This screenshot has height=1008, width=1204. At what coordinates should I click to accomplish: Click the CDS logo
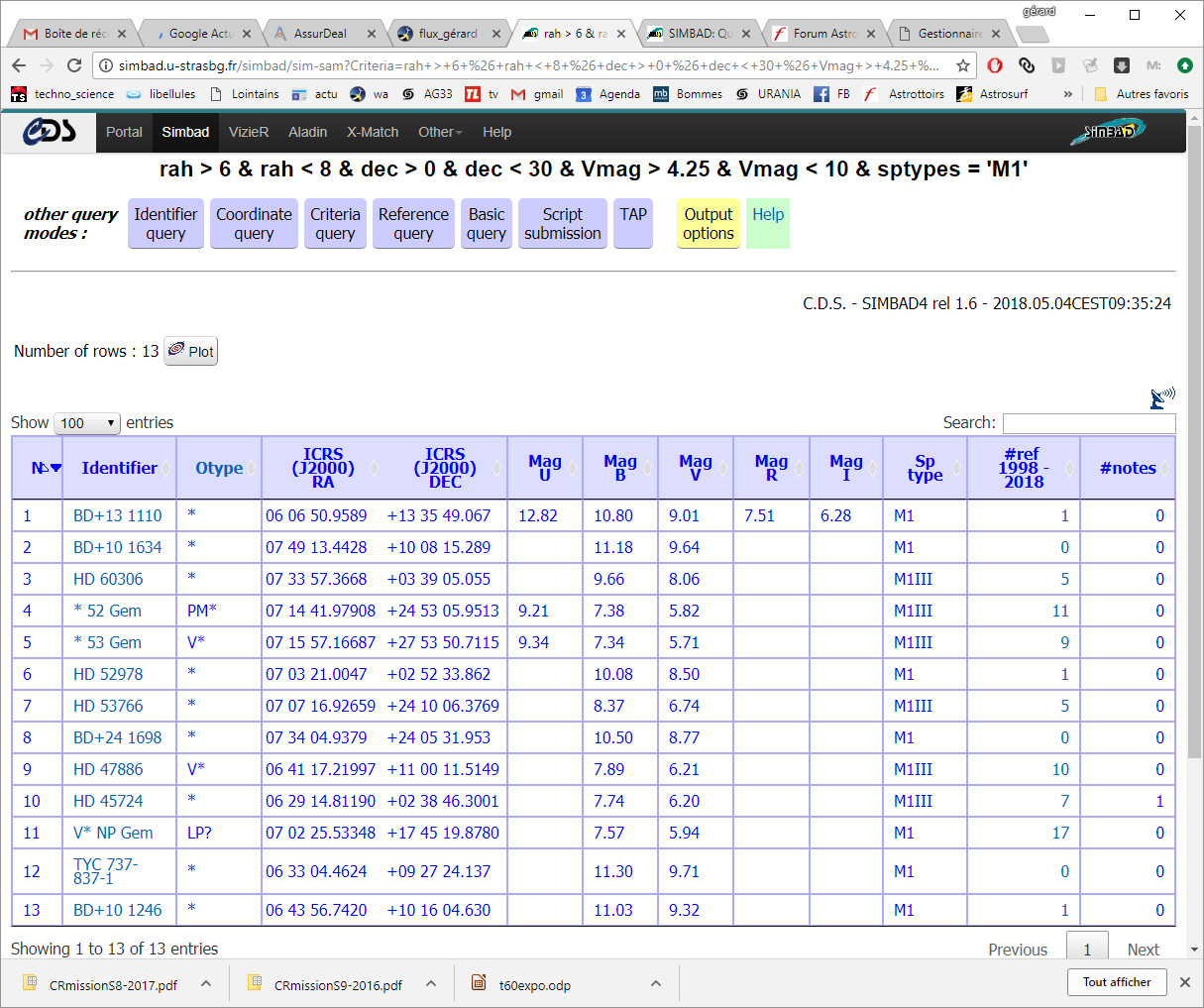50,131
